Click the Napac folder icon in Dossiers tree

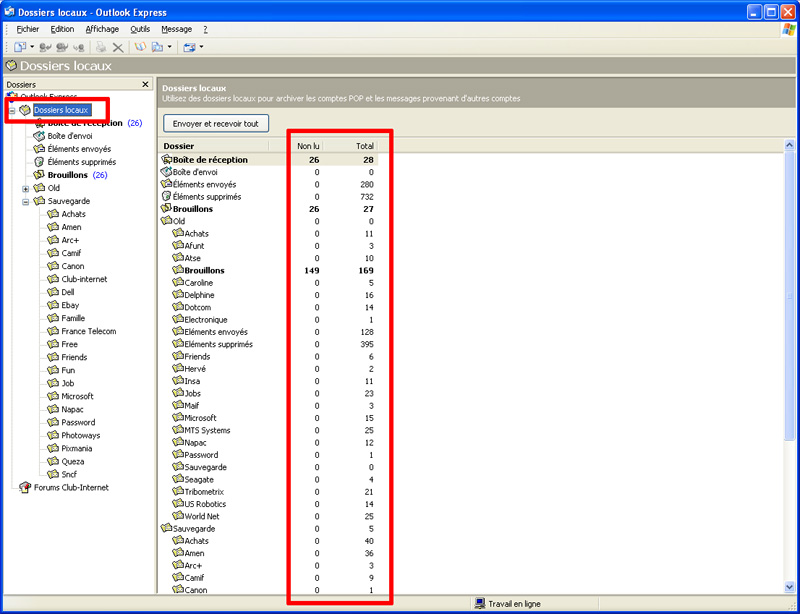coord(53,409)
